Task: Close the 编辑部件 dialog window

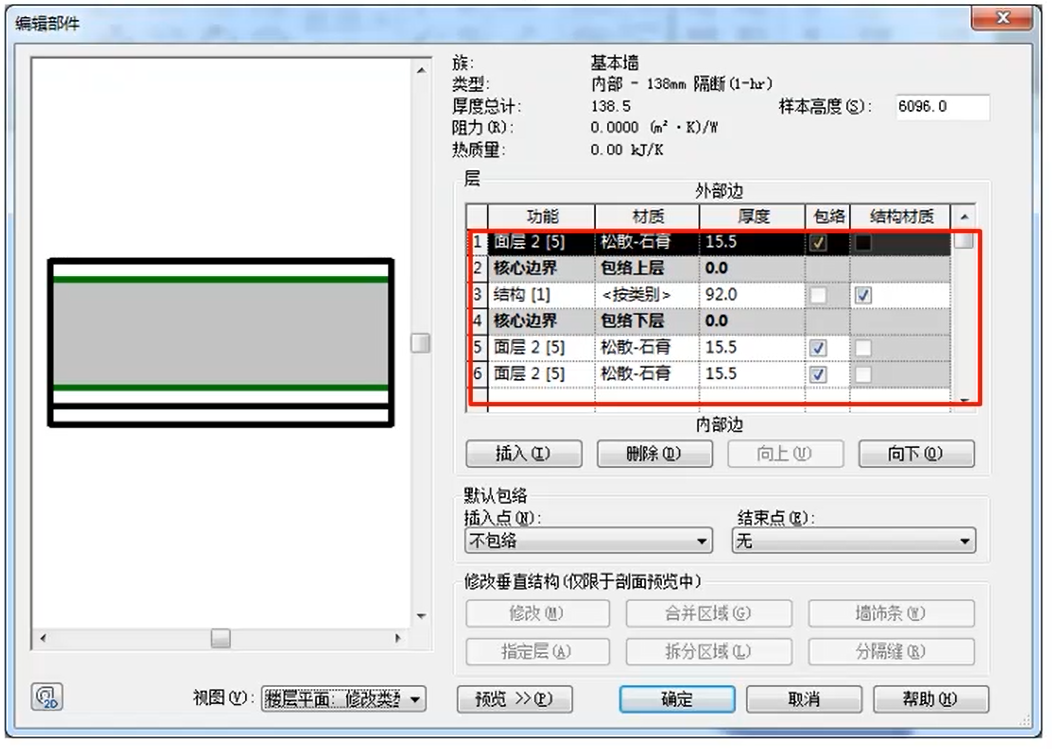Action: pos(1001,17)
